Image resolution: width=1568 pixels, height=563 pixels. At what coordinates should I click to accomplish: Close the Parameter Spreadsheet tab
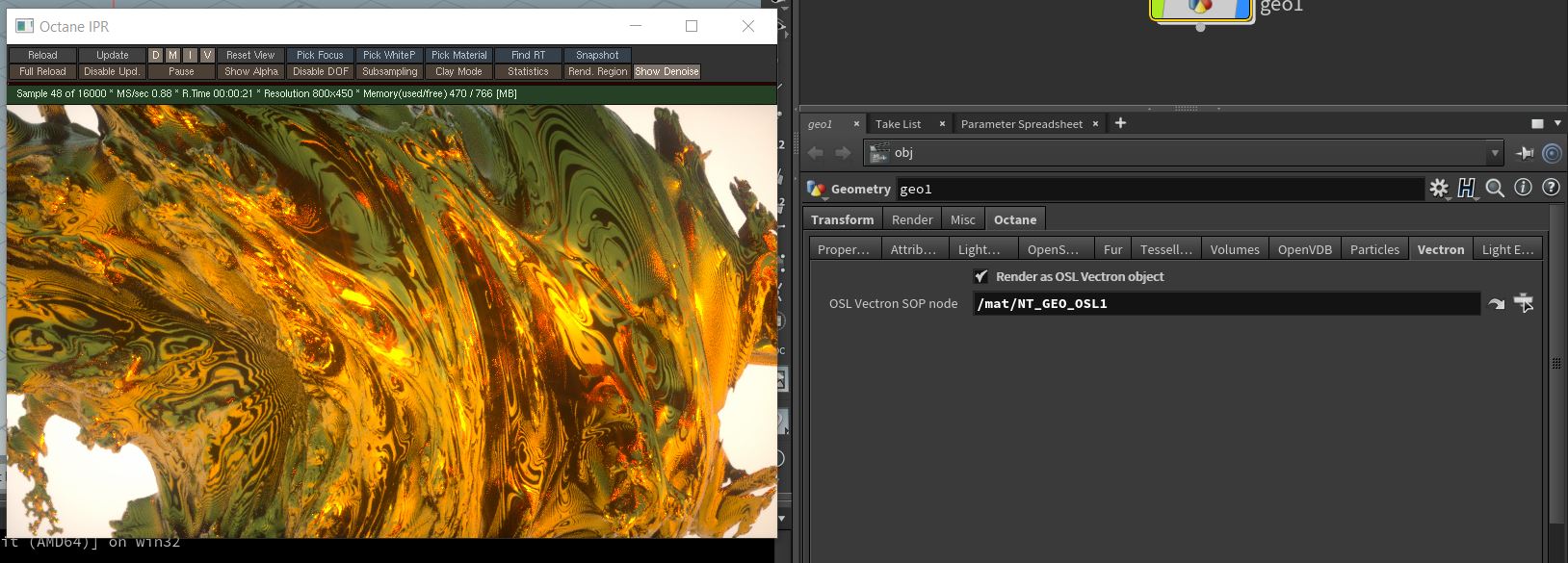tap(1095, 124)
